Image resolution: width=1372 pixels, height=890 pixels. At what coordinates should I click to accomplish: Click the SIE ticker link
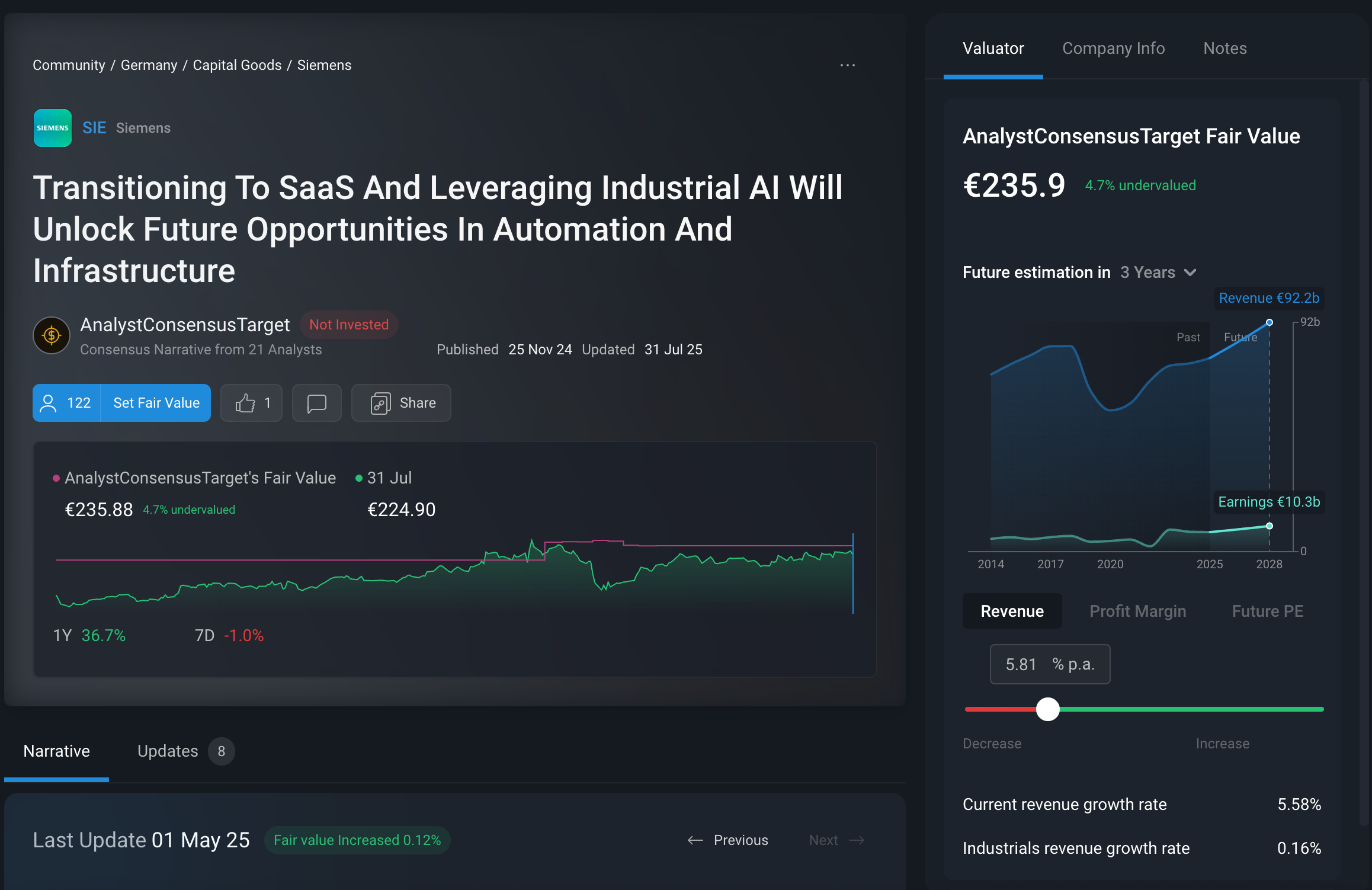tap(94, 128)
